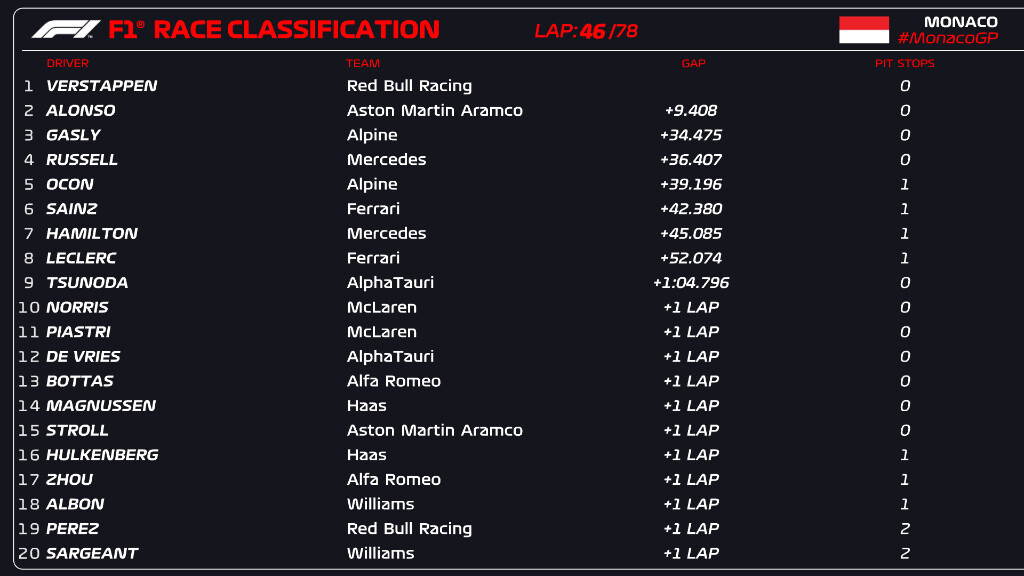Image resolution: width=1024 pixels, height=576 pixels.
Task: Select the DRIVER column header
Action: (x=67, y=63)
